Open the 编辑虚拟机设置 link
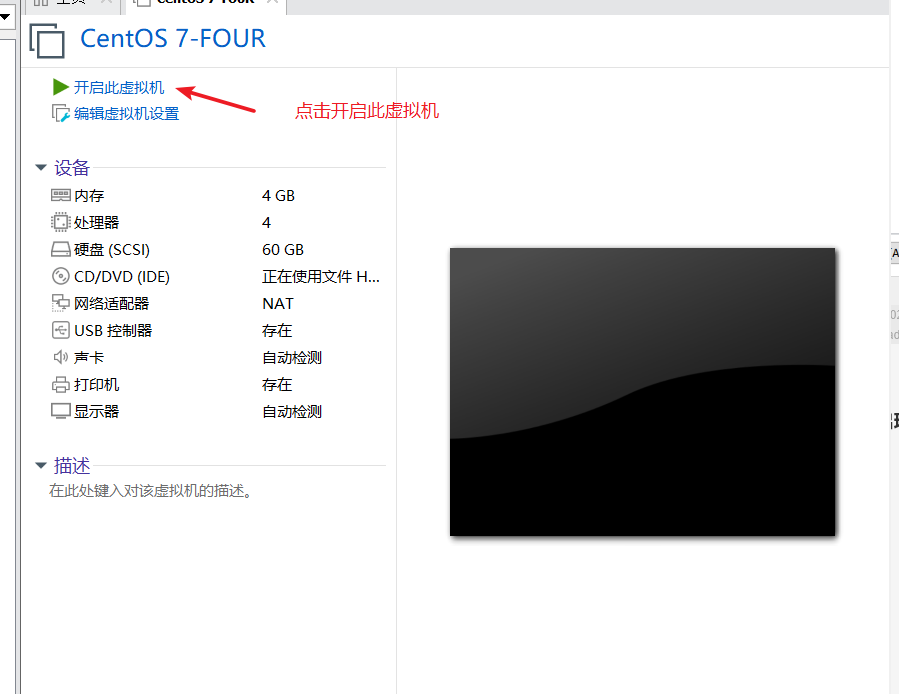The image size is (899, 694). tap(126, 114)
